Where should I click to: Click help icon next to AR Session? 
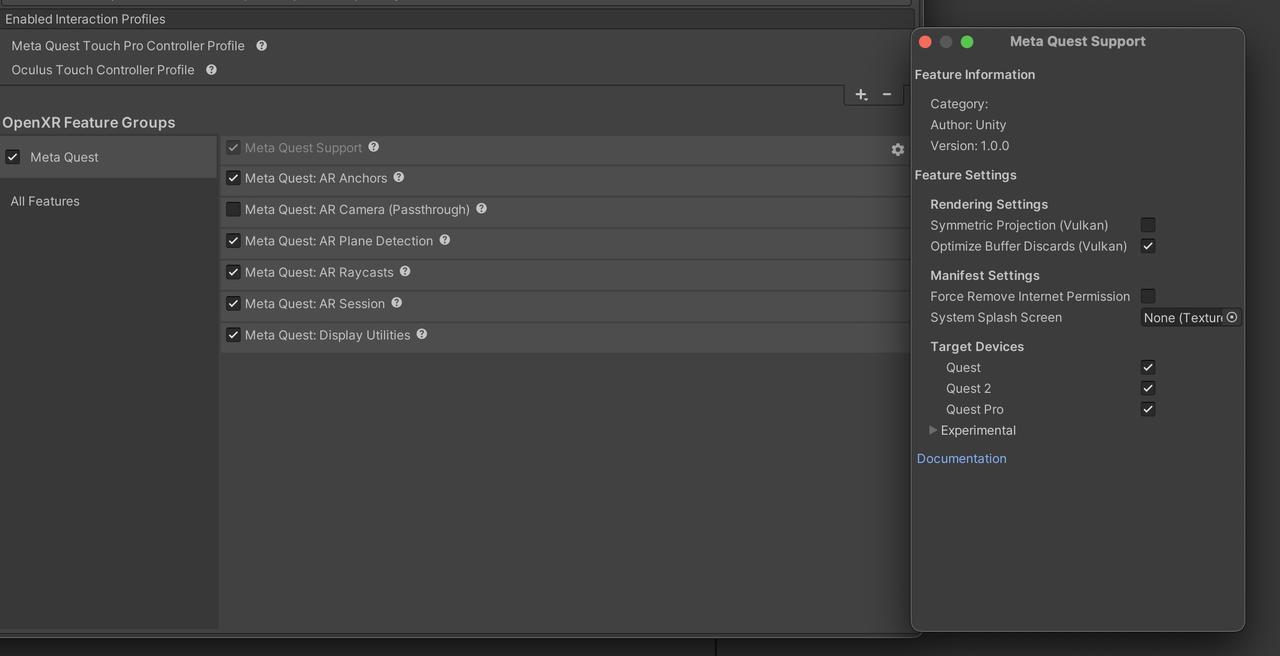[x=396, y=302]
